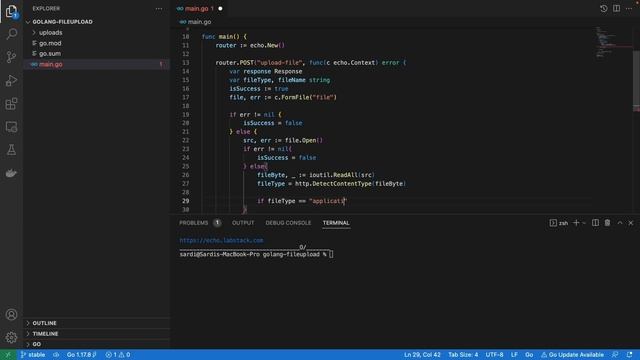Close the terminal panel
This screenshot has height=360, width=640.
coord(631,223)
